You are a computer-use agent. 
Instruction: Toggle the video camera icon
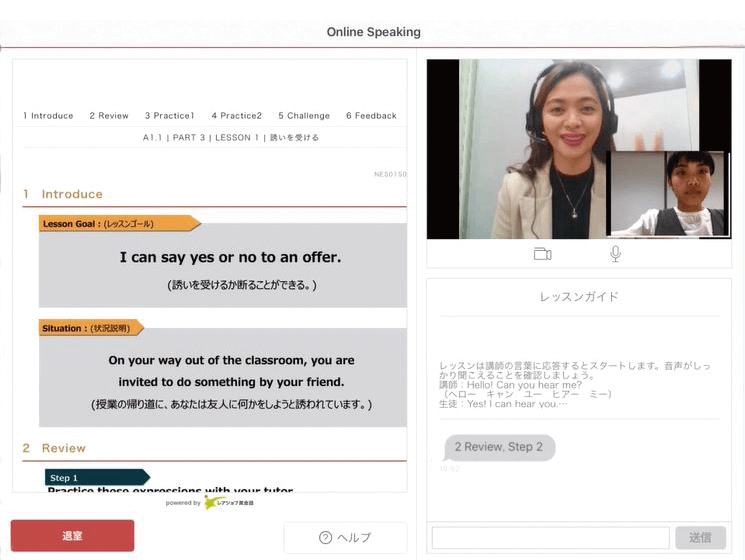pyautogui.click(x=542, y=254)
